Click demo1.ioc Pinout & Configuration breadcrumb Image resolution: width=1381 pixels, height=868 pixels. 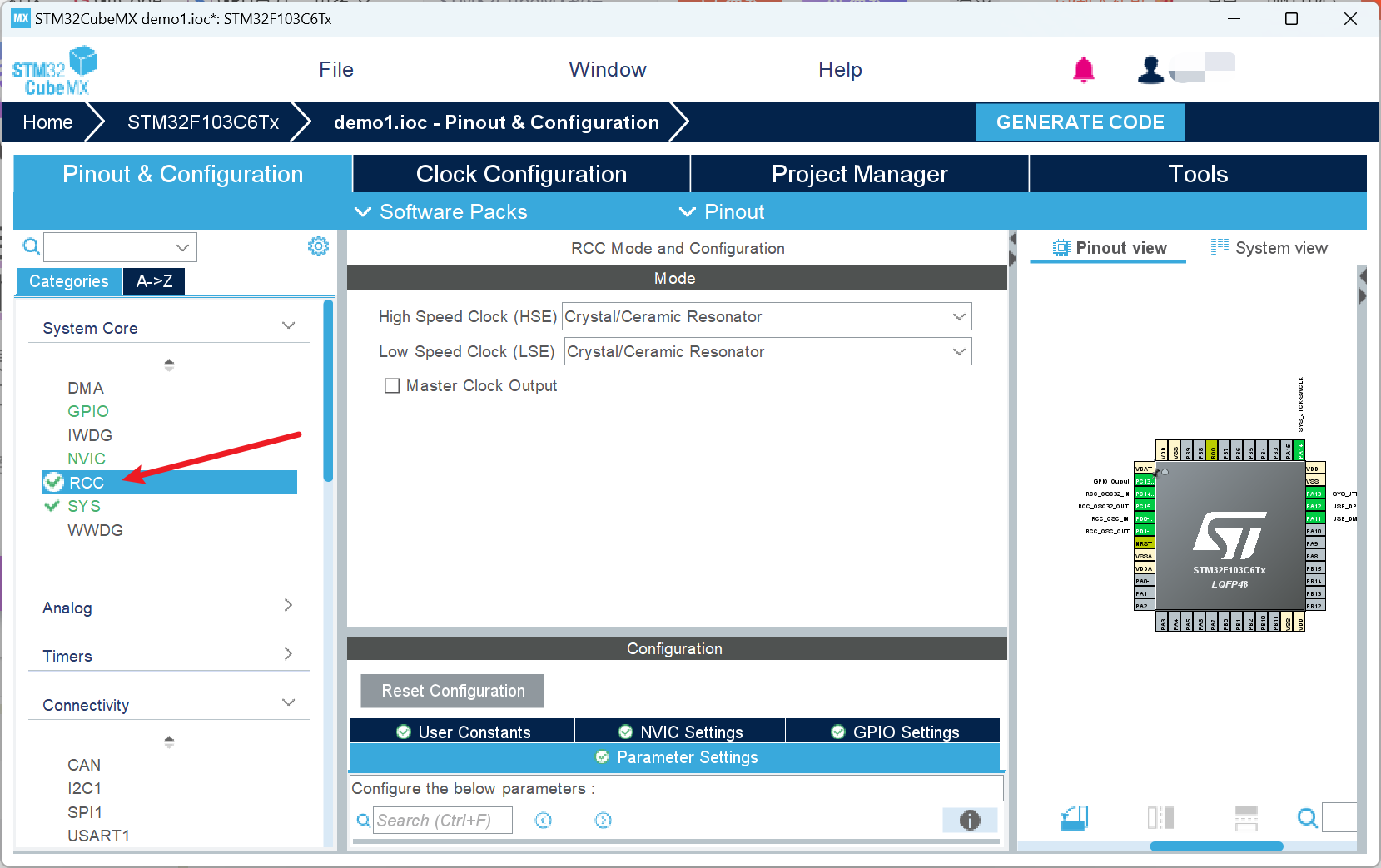(496, 122)
